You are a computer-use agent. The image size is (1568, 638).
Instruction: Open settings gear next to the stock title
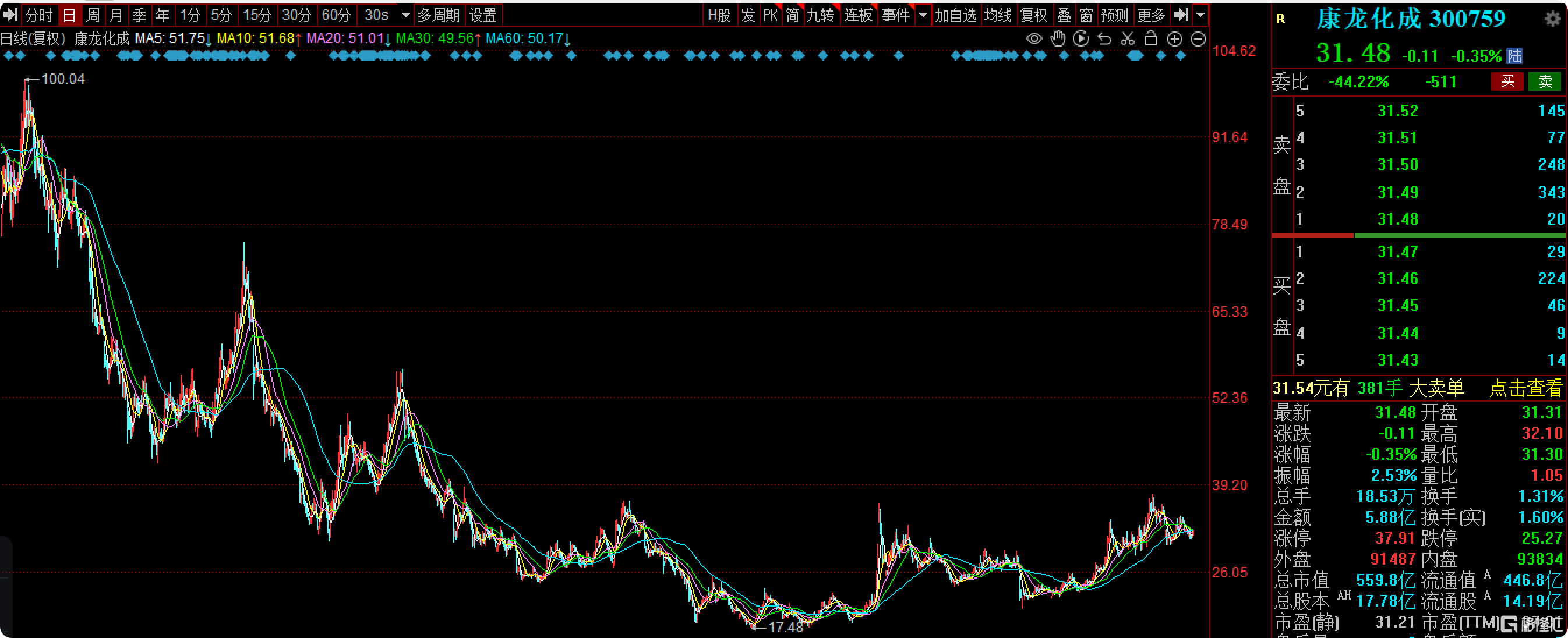pyautogui.click(x=1553, y=19)
